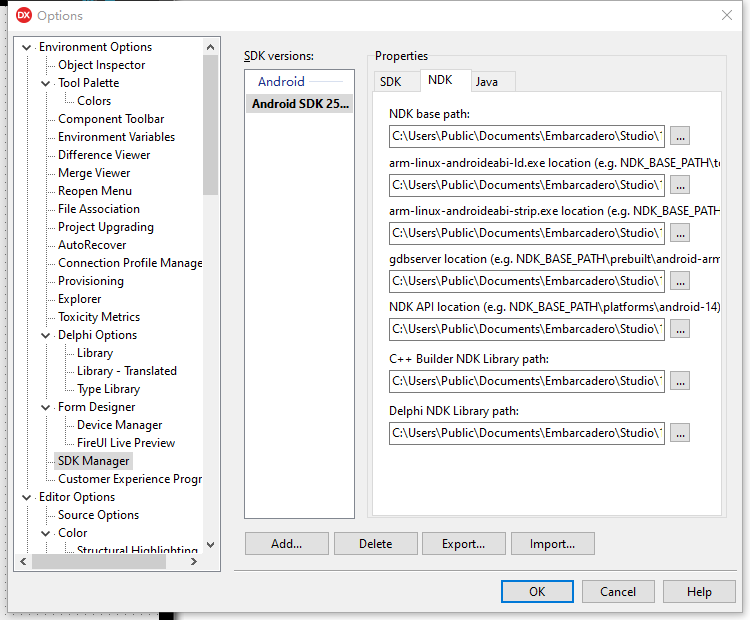The image size is (750, 620).
Task: Edit the NDK API location field
Action: (527, 329)
